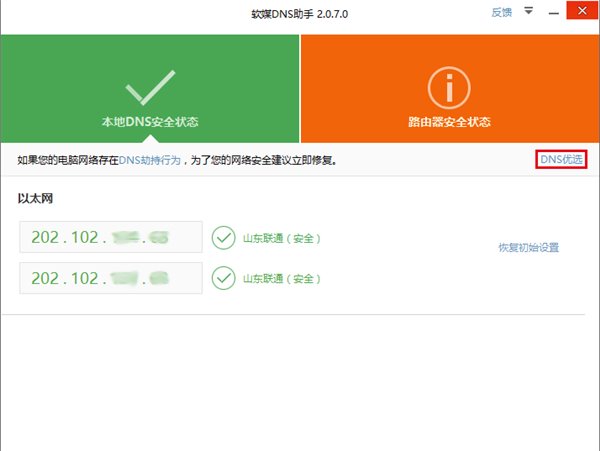Click the info icon in orange panel
The image size is (600, 451).
[449, 86]
